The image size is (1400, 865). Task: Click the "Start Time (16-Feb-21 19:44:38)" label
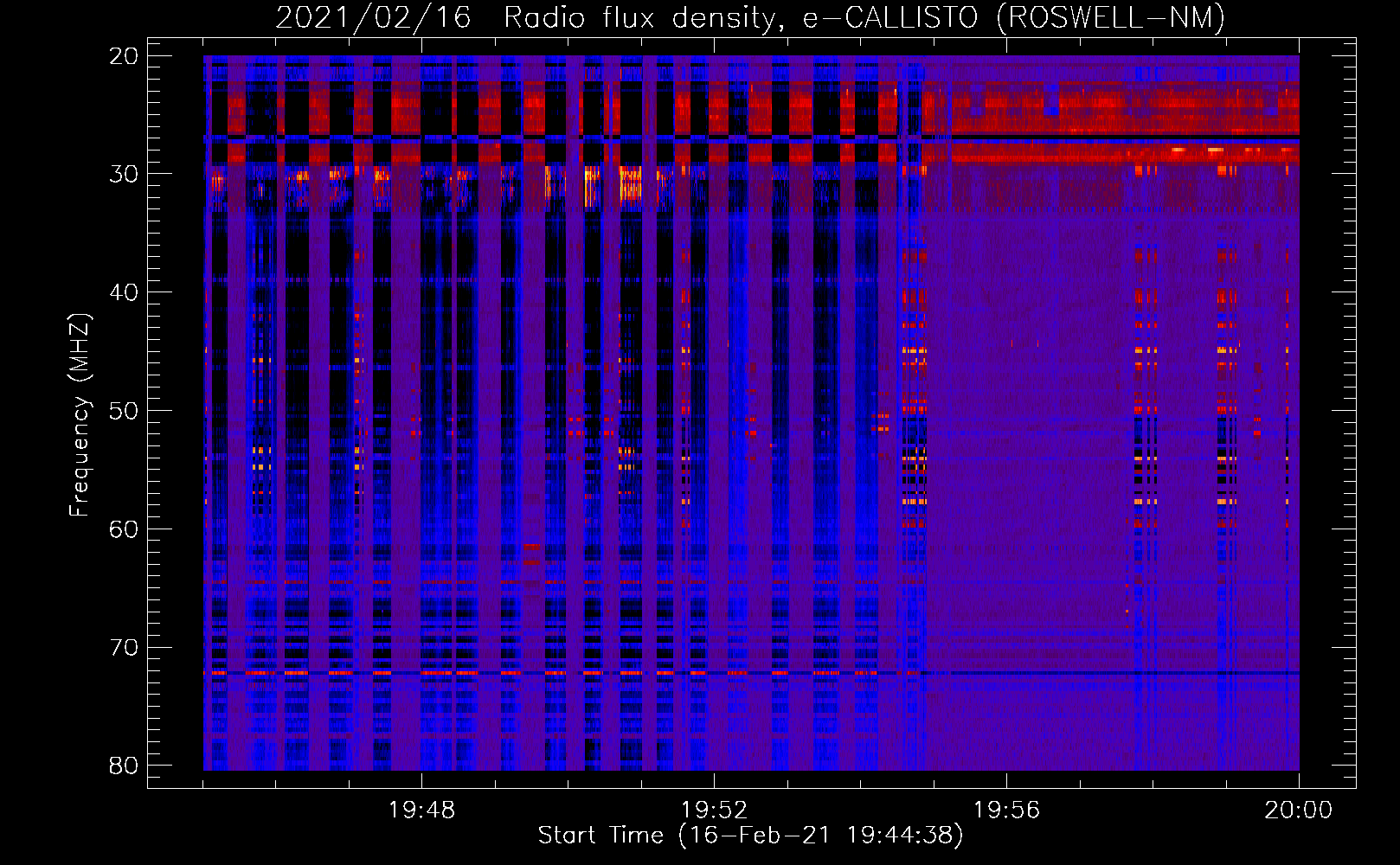click(750, 836)
